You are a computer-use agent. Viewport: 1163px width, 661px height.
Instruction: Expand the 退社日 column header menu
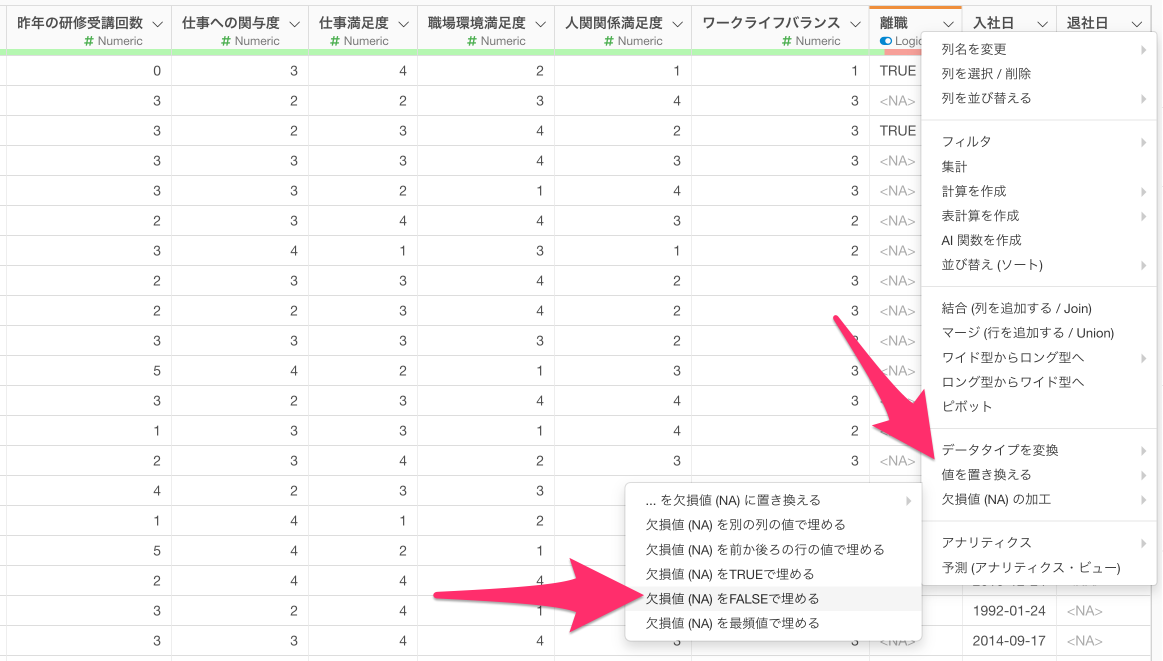1137,23
